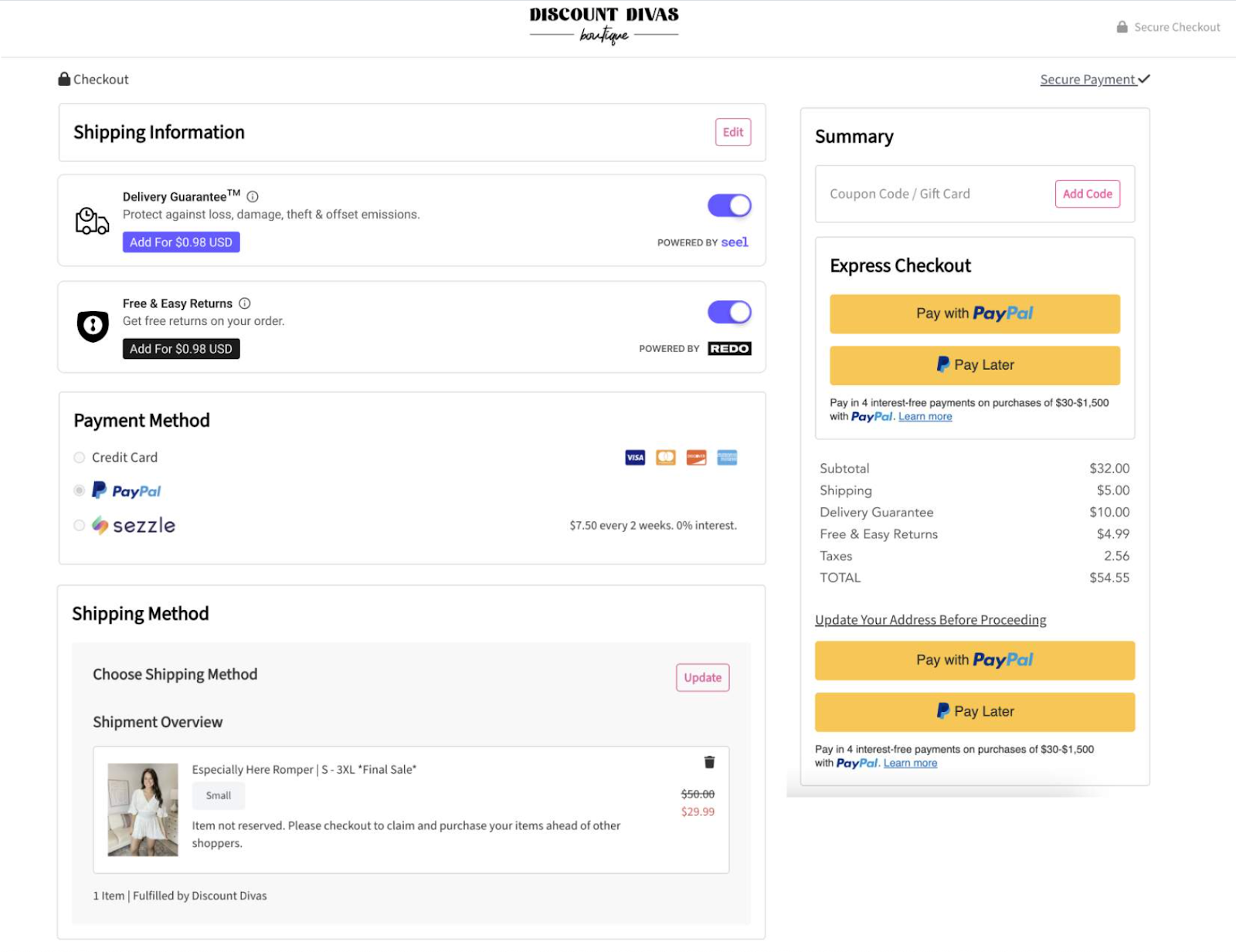Image resolution: width=1236 pixels, height=952 pixels.
Task: Click the American Express card icon
Action: [x=727, y=458]
